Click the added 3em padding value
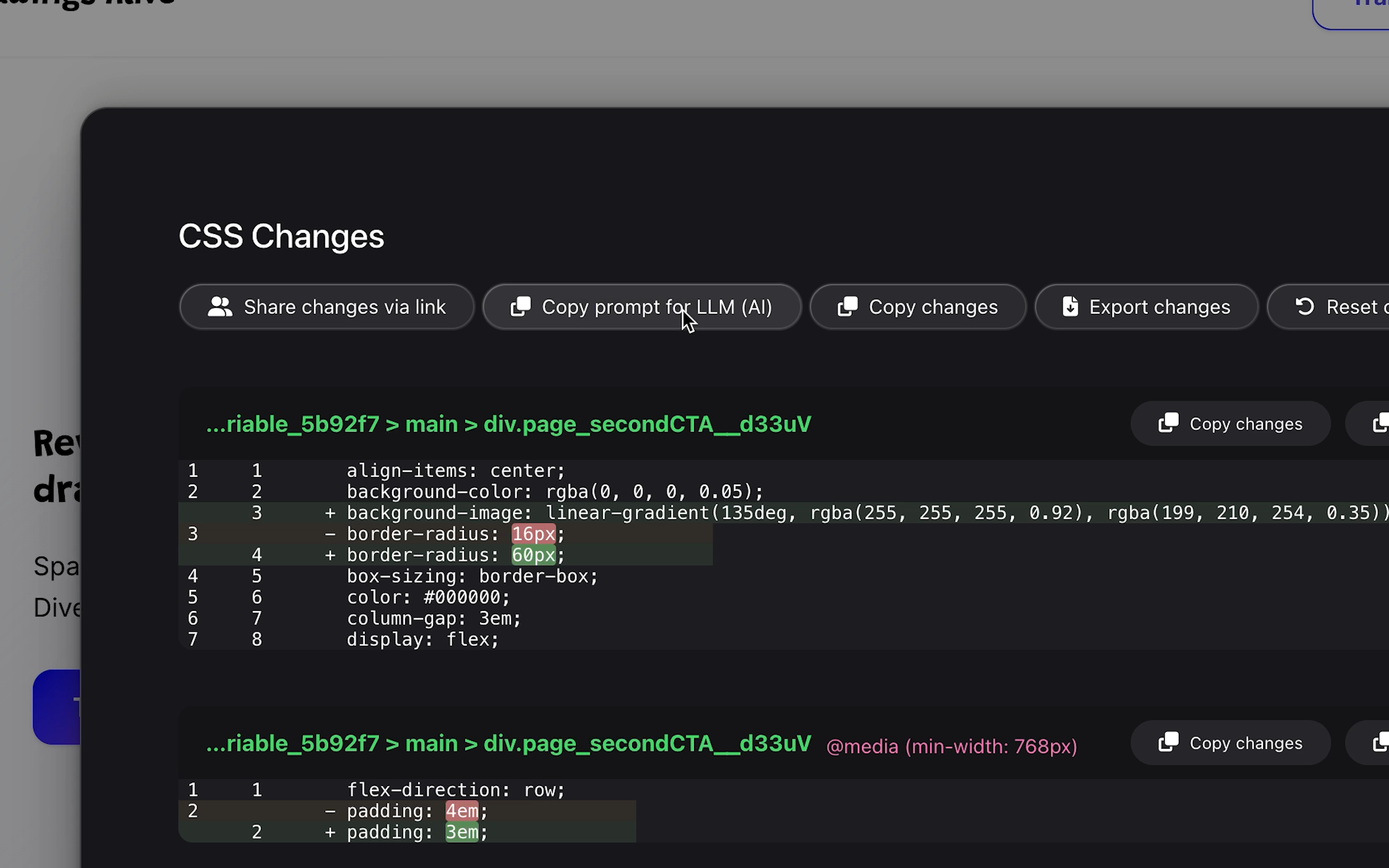Viewport: 1389px width, 868px height. tap(462, 832)
